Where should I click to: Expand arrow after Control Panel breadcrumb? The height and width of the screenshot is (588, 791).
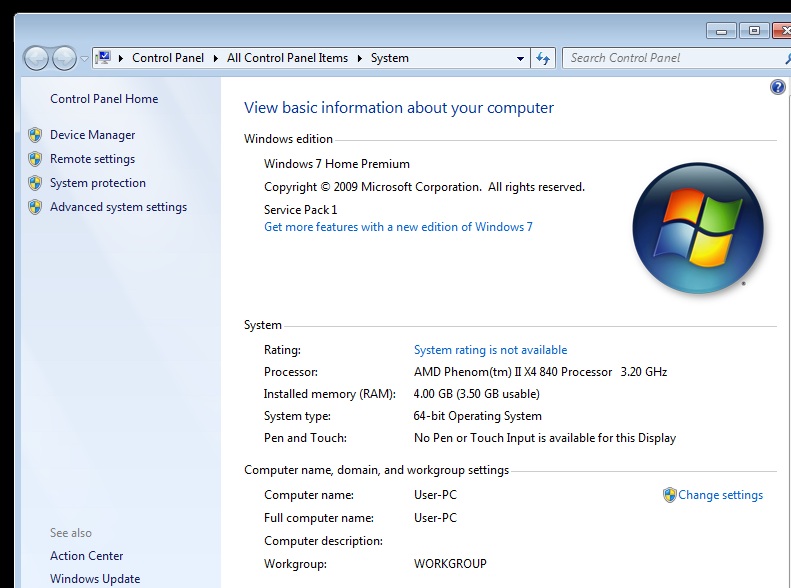216,58
